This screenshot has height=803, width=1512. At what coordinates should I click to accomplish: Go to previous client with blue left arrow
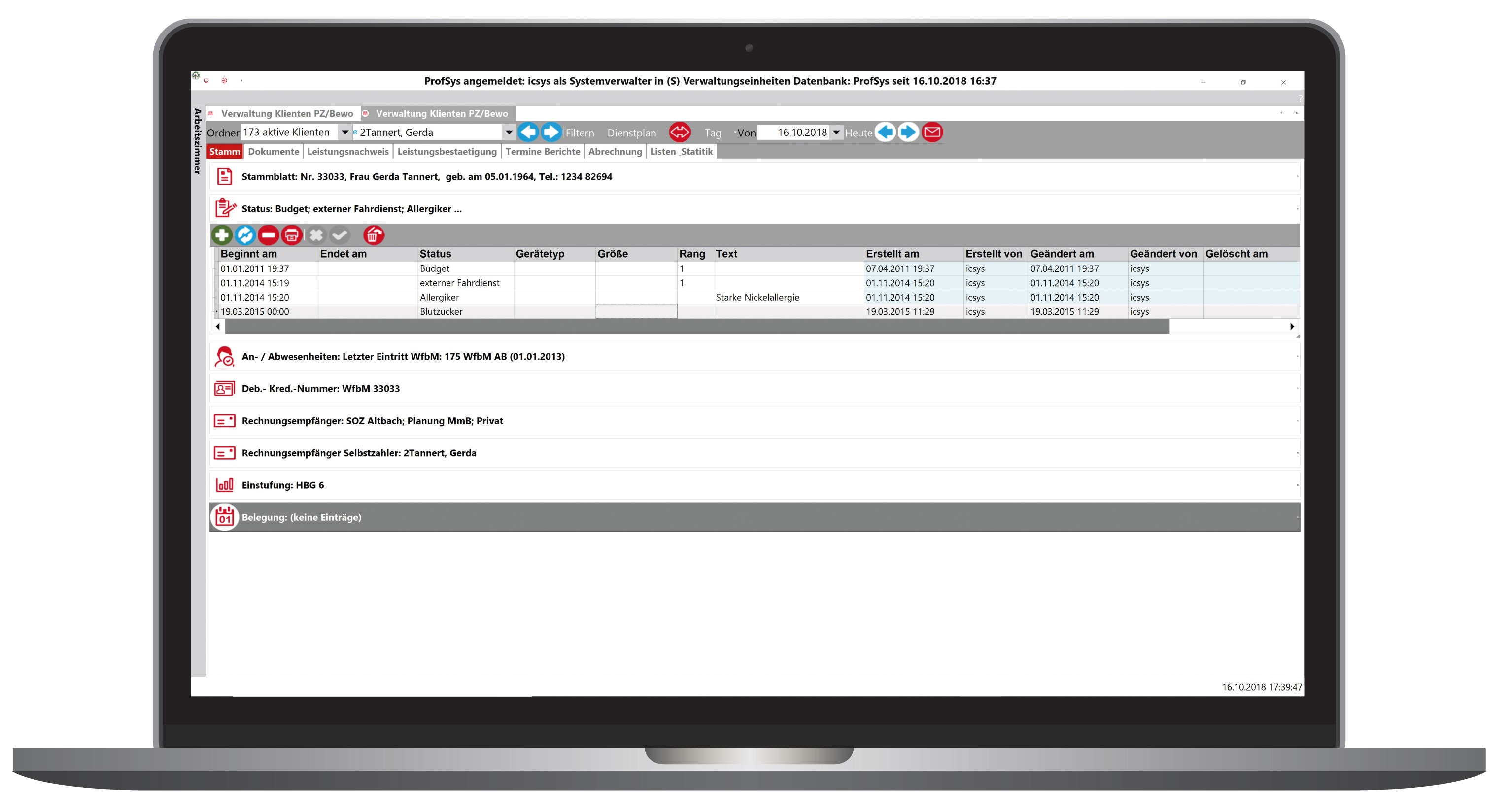[x=528, y=133]
